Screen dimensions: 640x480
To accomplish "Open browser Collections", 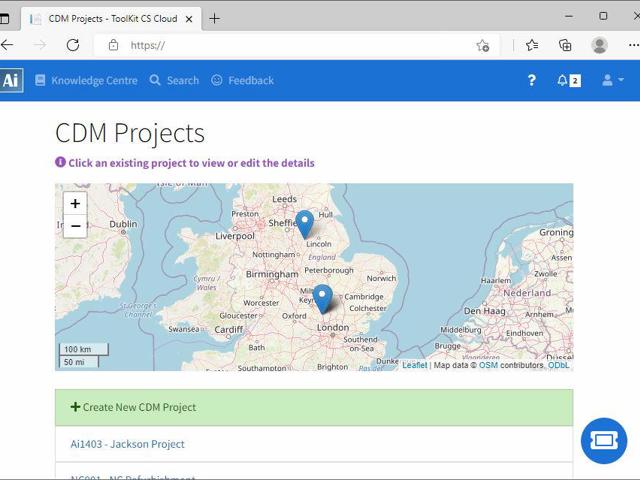I will click(565, 45).
